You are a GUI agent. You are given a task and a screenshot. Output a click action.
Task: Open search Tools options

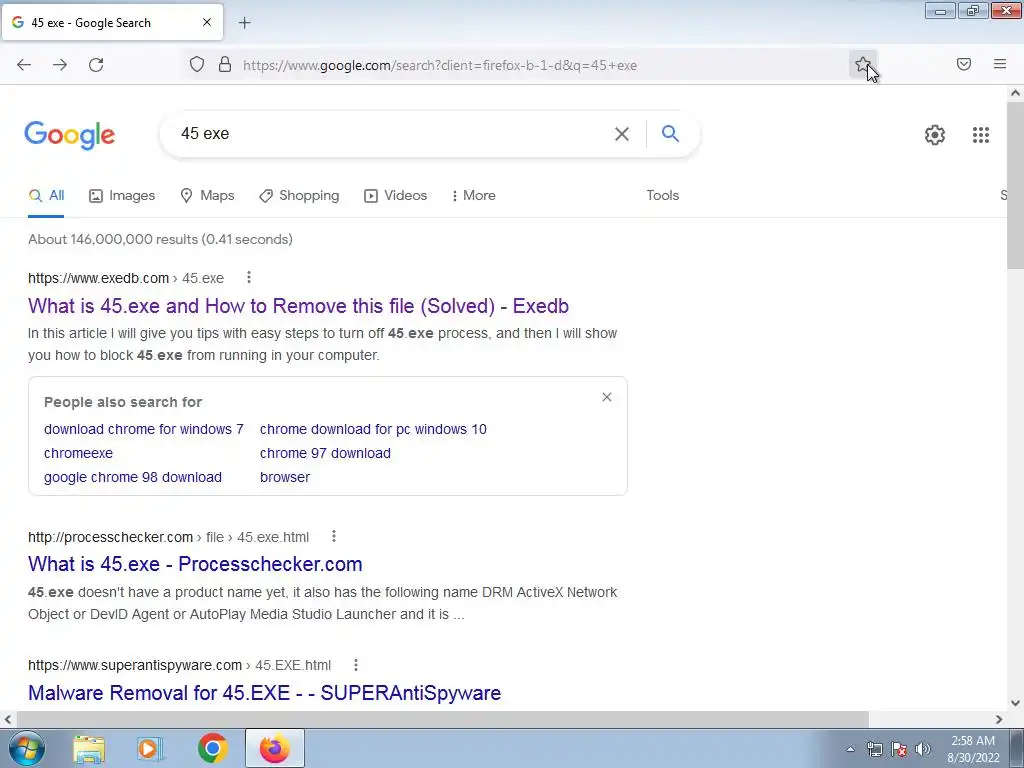[x=662, y=196]
